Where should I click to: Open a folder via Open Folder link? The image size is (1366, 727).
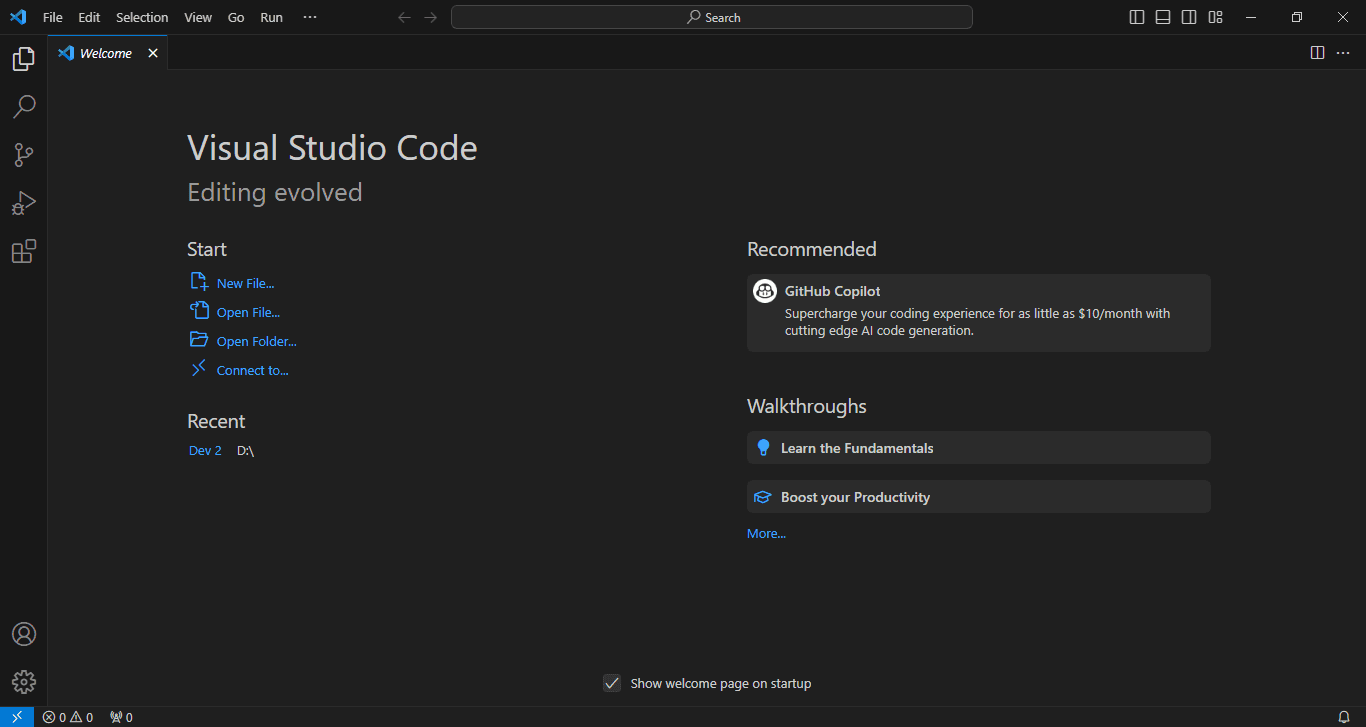pyautogui.click(x=255, y=340)
